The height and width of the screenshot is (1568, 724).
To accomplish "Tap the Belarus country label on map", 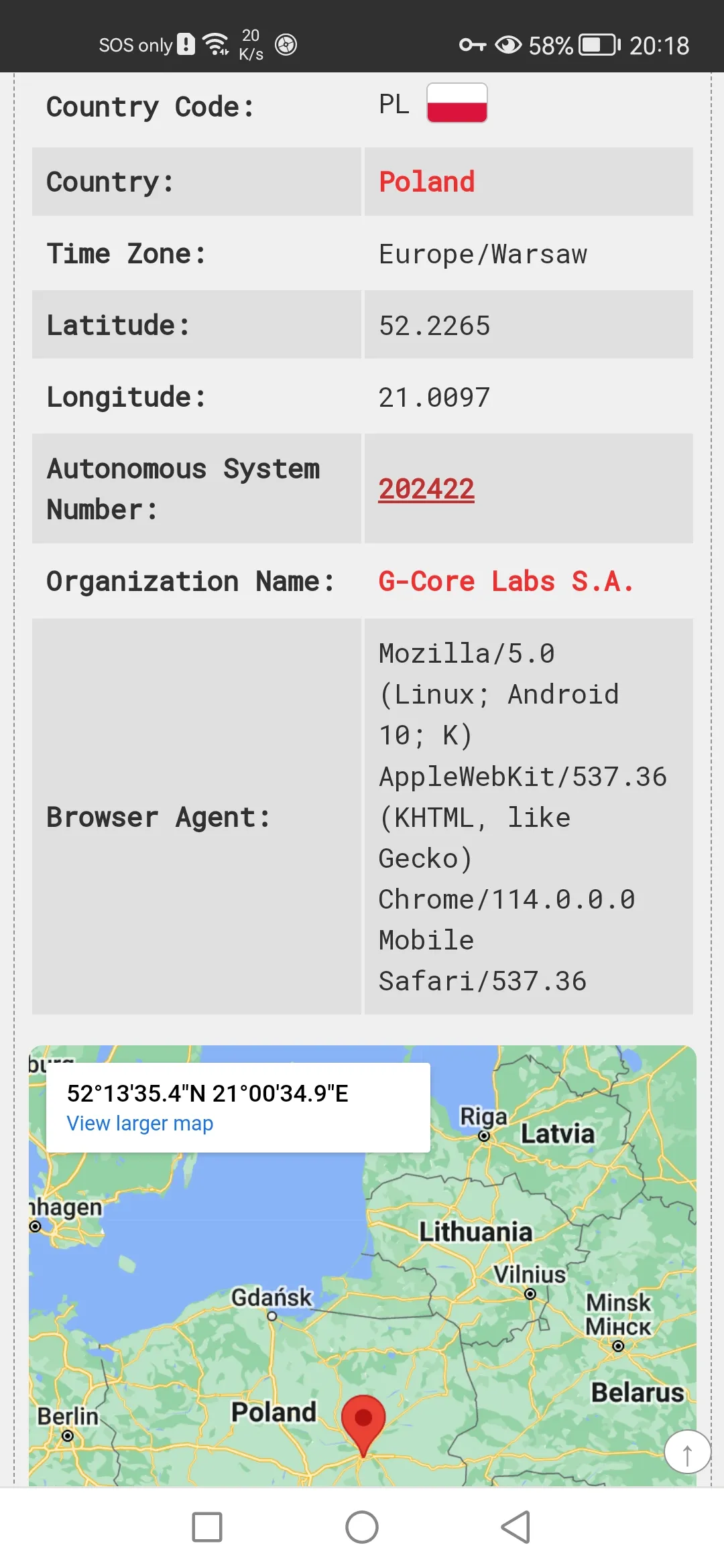I will tap(638, 1392).
